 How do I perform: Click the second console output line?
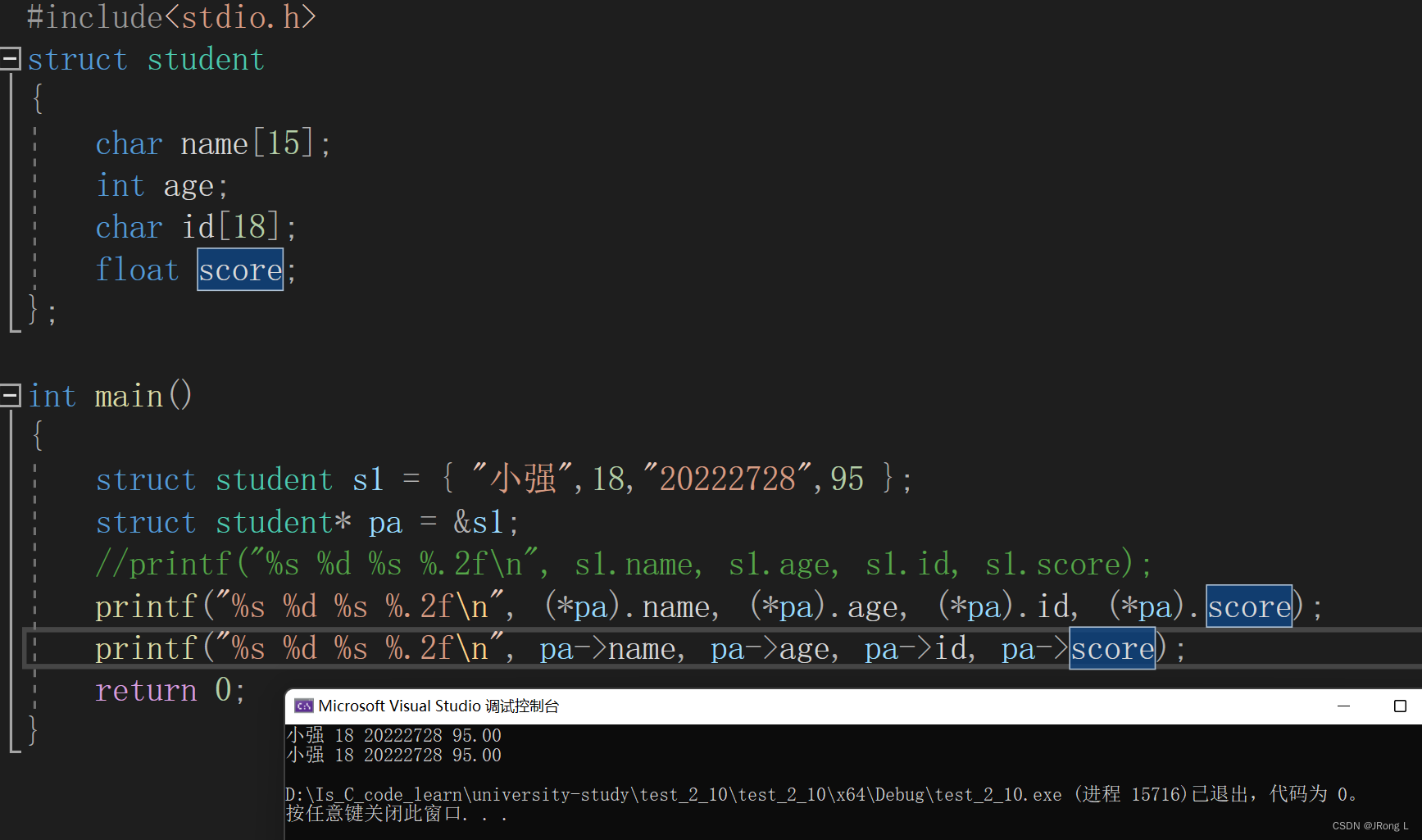coord(393,755)
